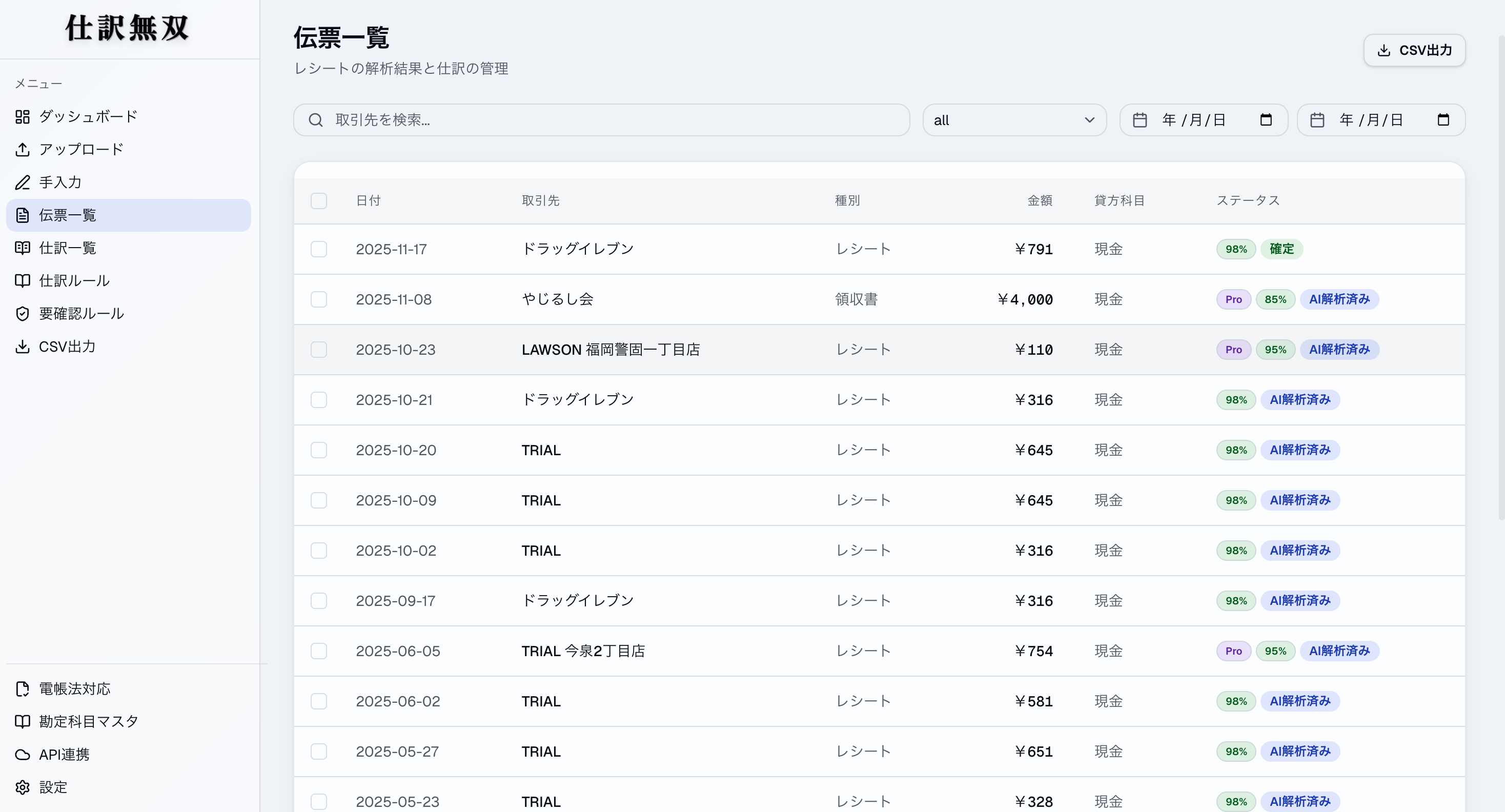The image size is (1505, 812).
Task: Go to アップロード page
Action: point(129,150)
